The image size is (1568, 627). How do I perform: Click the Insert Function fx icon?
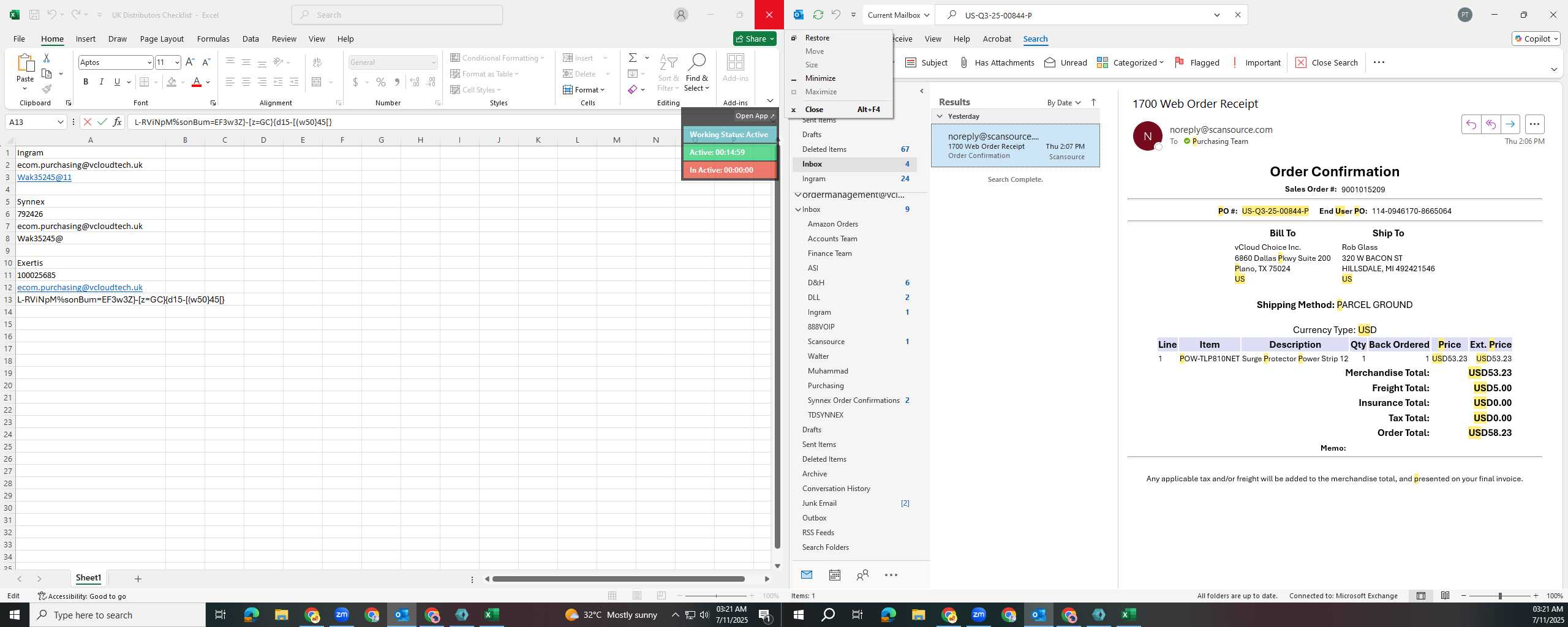[117, 122]
